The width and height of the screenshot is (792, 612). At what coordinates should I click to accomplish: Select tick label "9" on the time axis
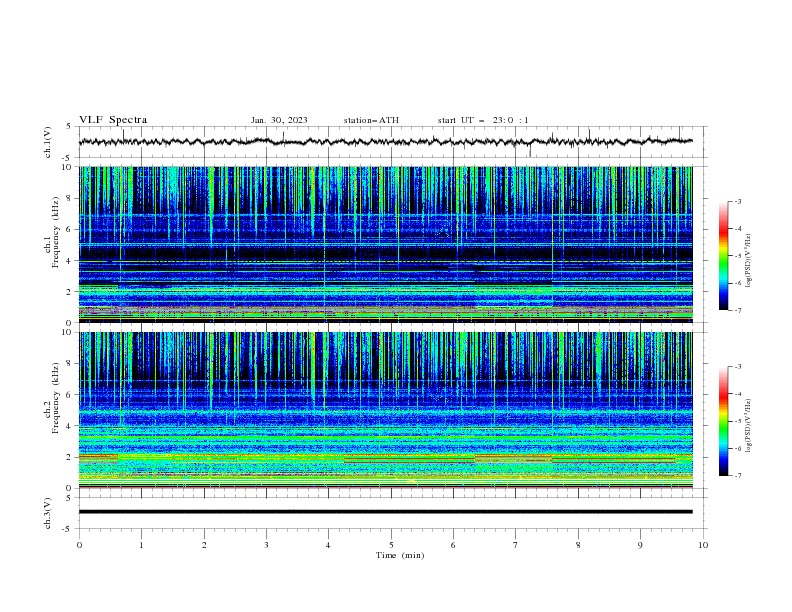pos(640,545)
